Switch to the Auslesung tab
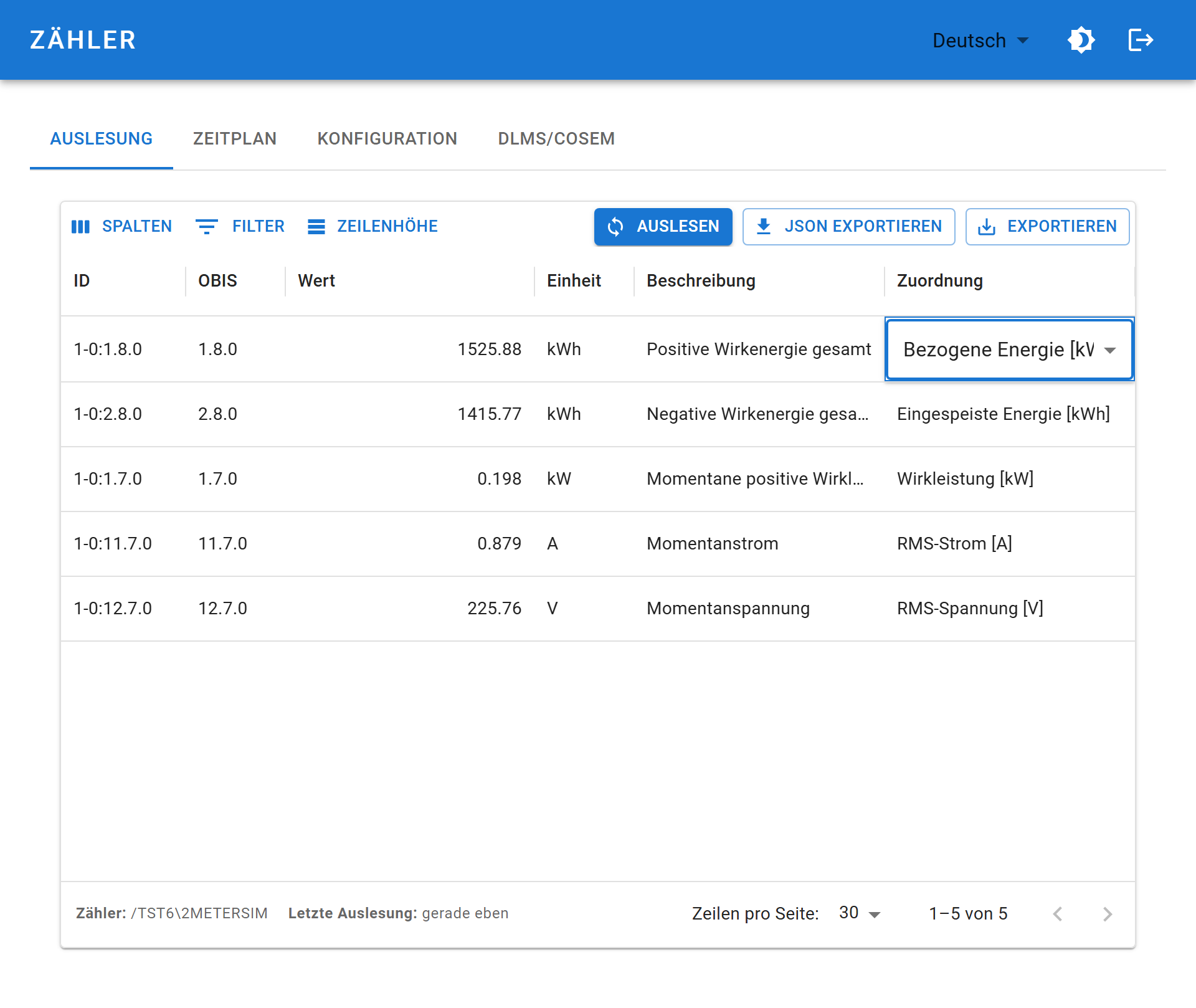1196x1008 pixels. (102, 138)
